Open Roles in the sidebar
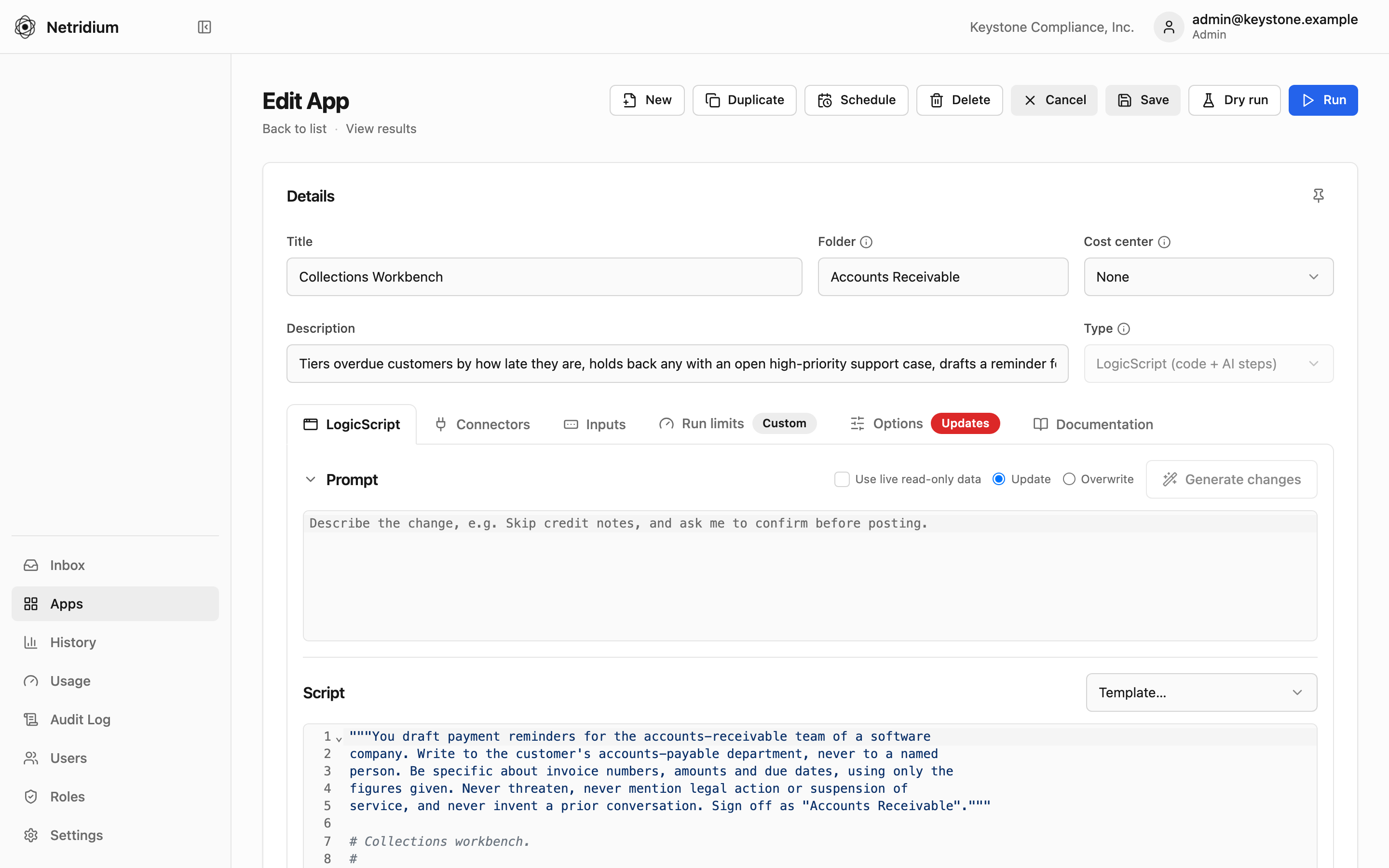The height and width of the screenshot is (868, 1389). (115, 796)
